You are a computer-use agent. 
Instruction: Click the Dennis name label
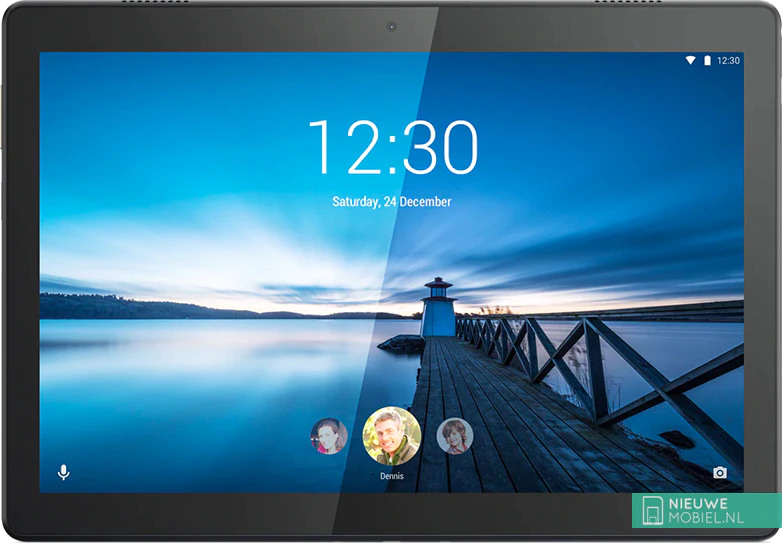tap(392, 476)
